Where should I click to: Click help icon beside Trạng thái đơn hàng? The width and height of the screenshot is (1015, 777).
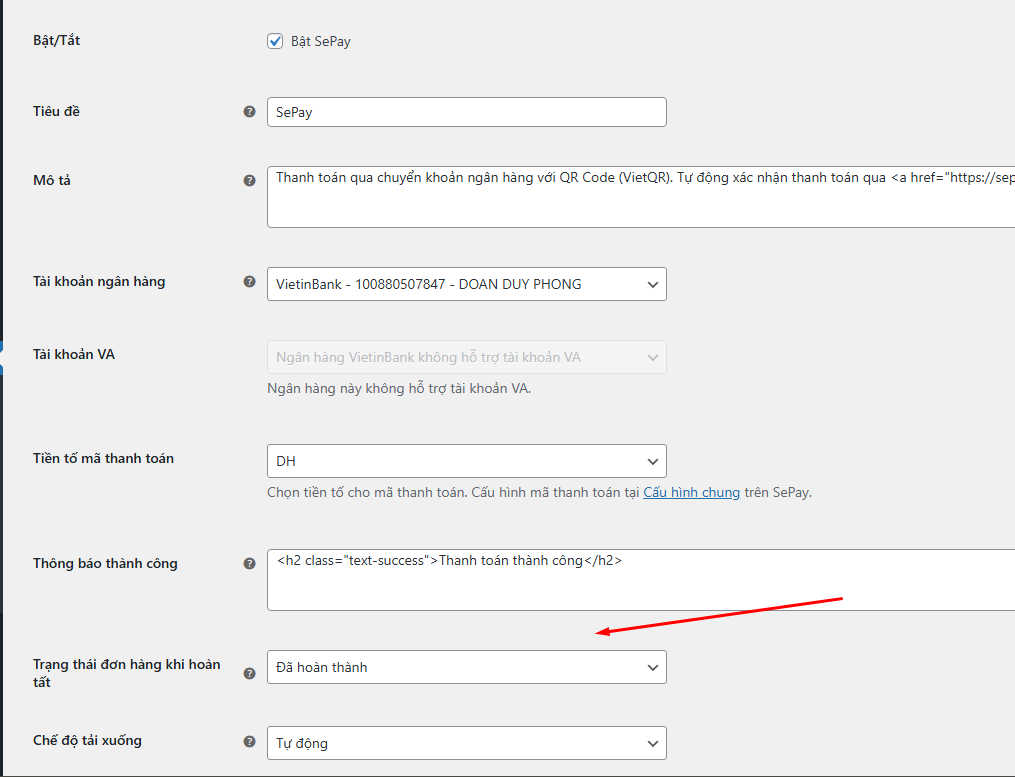[x=249, y=673]
